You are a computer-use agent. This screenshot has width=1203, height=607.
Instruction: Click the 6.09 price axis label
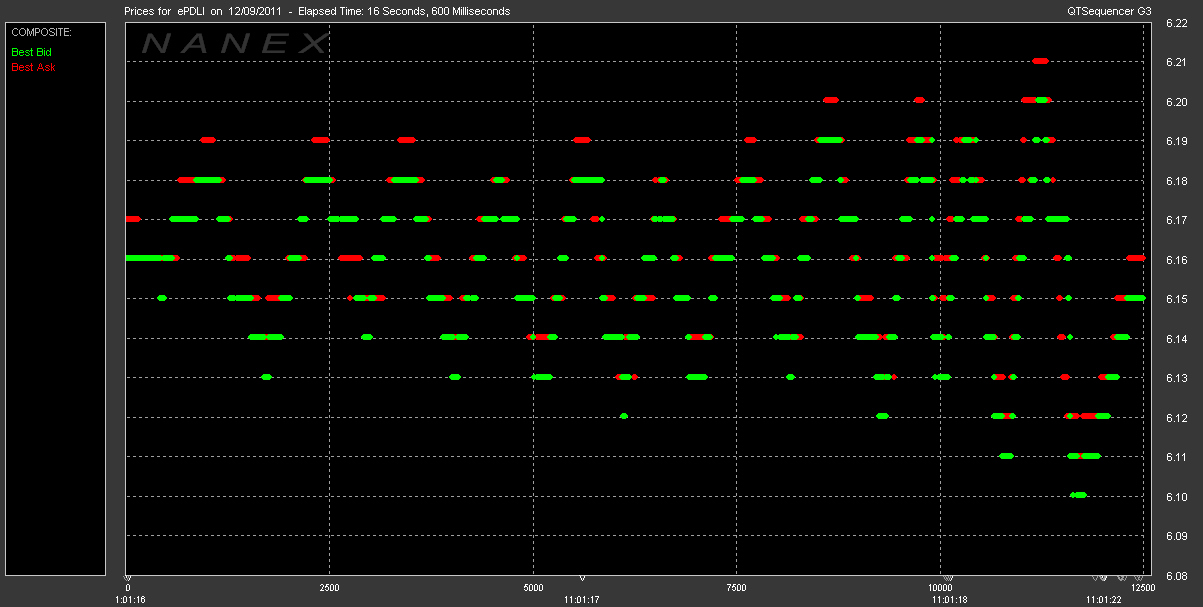pyautogui.click(x=1176, y=537)
